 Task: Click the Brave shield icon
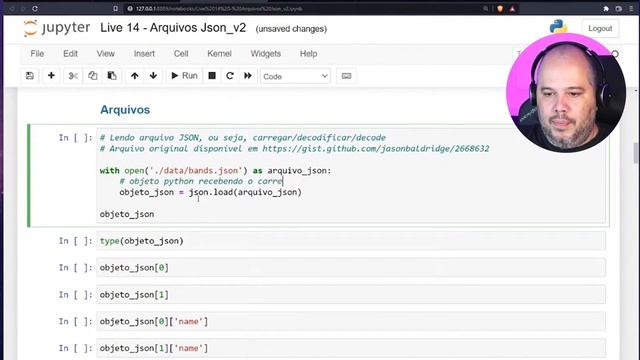coord(500,8)
